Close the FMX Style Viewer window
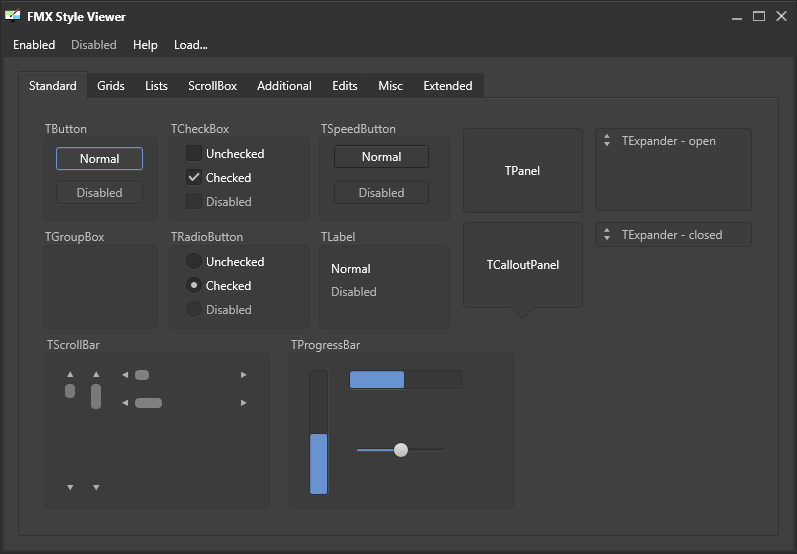Image resolution: width=797 pixels, height=554 pixels. tap(781, 16)
